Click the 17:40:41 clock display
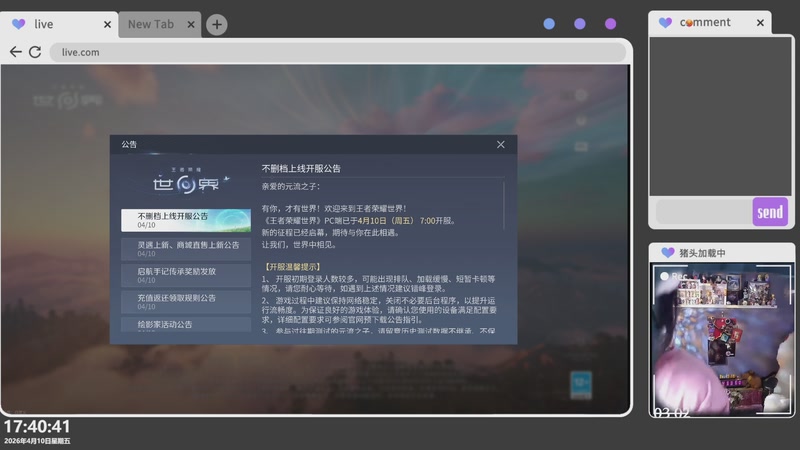Screen dimensions: 800x450 (x=37, y=427)
